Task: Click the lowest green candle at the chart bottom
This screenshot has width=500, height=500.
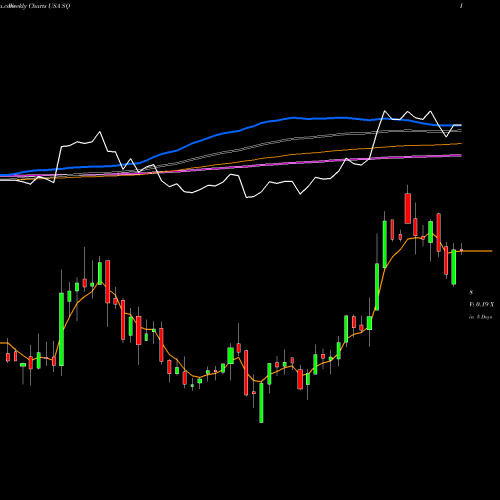Action: tap(261, 403)
